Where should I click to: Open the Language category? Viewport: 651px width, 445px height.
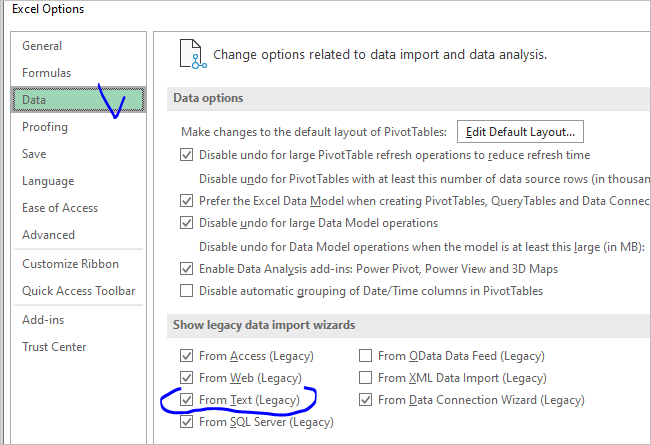[48, 181]
